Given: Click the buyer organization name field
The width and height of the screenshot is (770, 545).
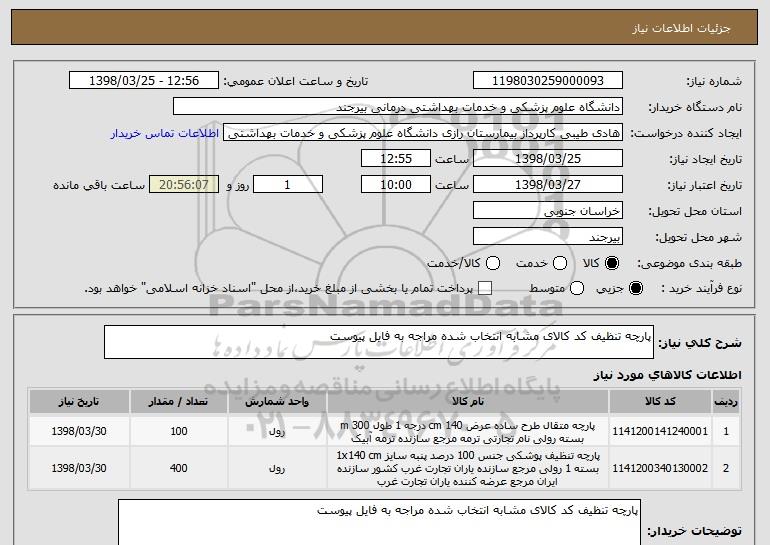Looking at the screenshot, I should click(398, 107).
